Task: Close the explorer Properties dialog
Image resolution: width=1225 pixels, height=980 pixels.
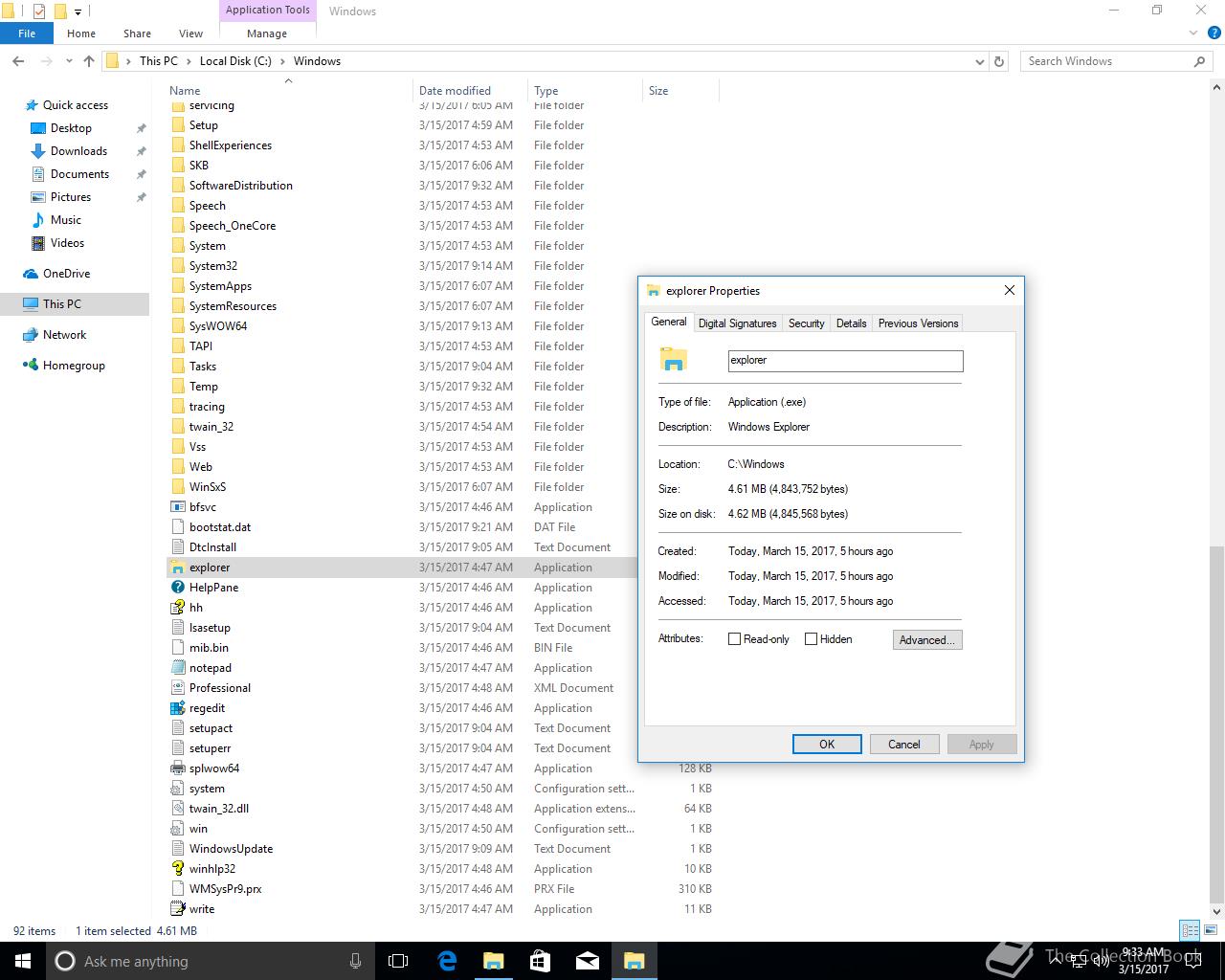Action: tap(1009, 290)
